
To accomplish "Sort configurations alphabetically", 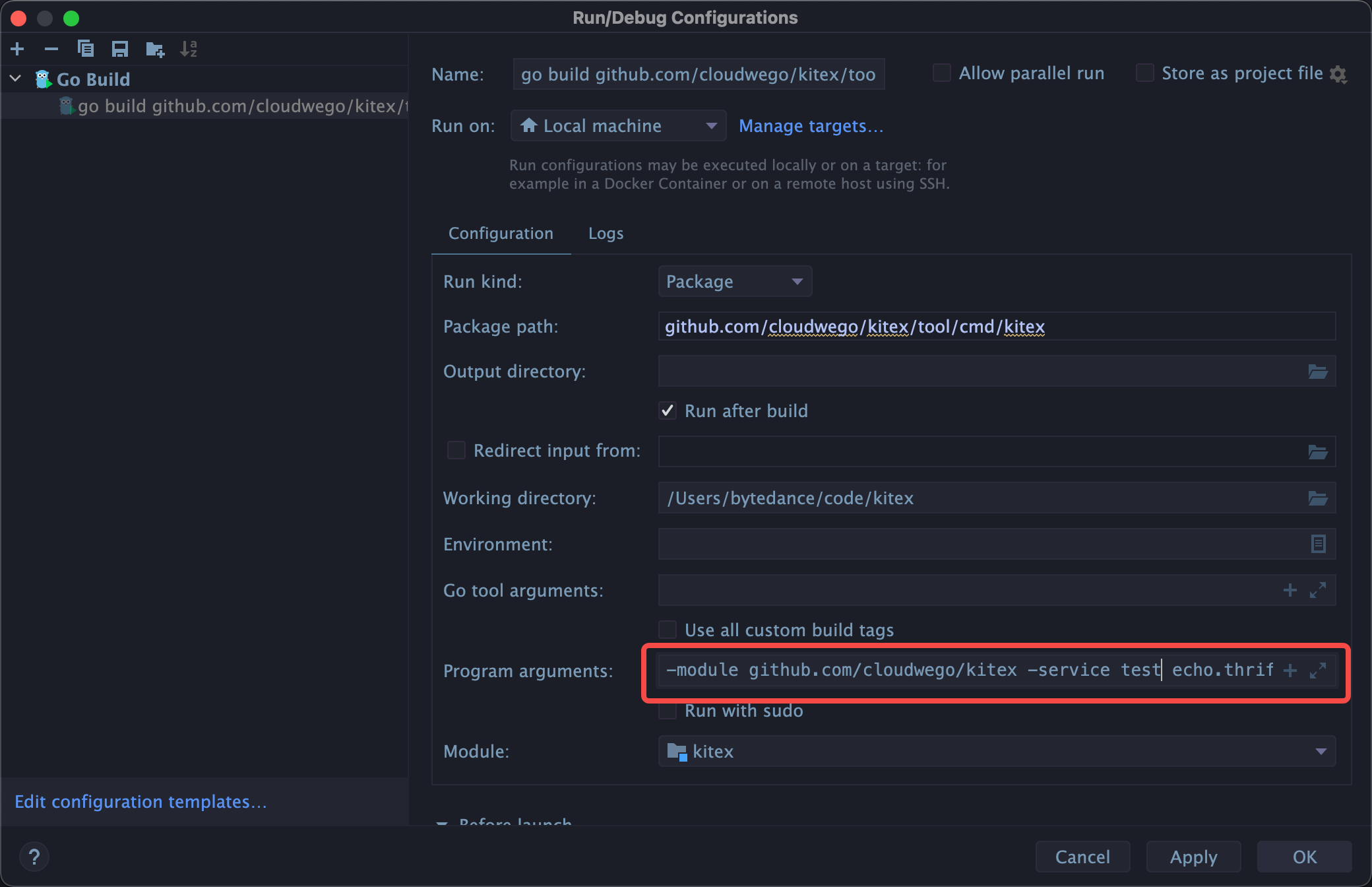I will tap(190, 48).
